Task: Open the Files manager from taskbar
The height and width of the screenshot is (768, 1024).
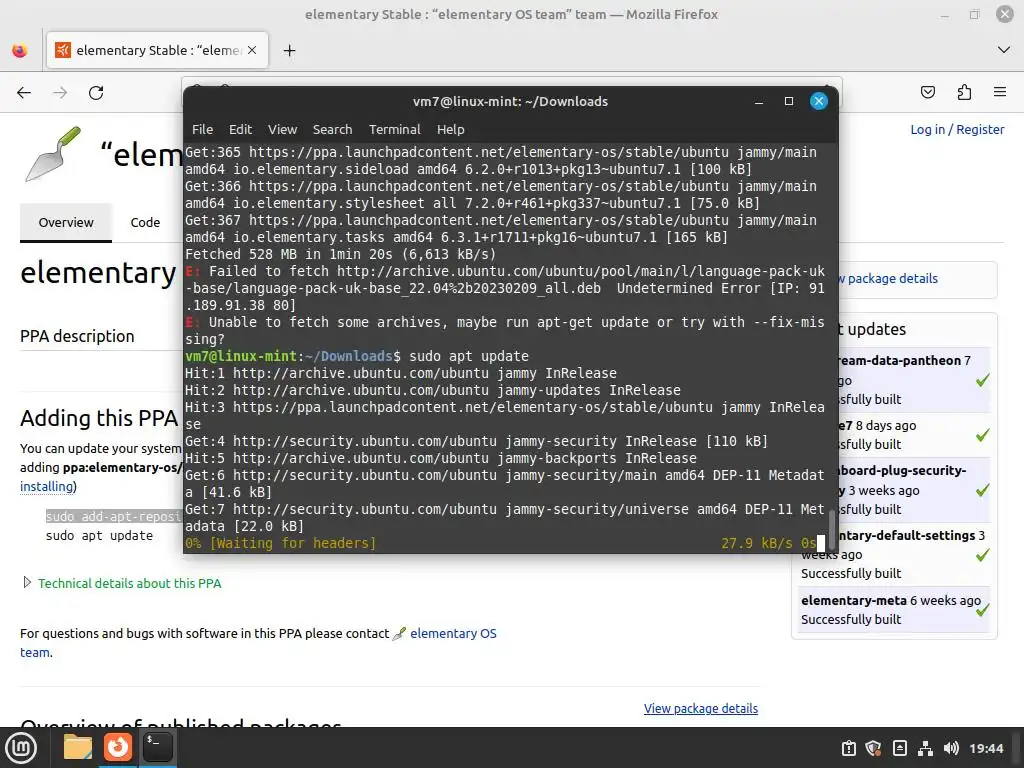Action: 78,747
